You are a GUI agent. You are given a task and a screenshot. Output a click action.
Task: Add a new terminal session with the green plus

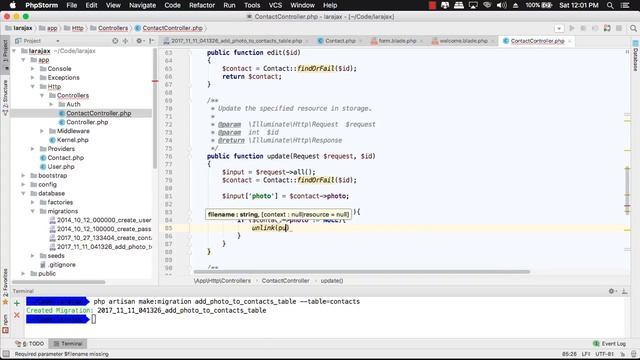pos(17,303)
